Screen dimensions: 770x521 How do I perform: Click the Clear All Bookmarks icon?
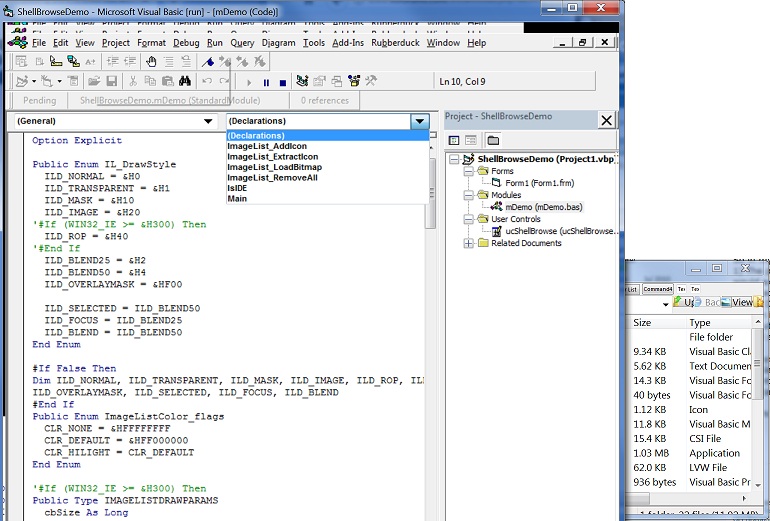point(259,62)
